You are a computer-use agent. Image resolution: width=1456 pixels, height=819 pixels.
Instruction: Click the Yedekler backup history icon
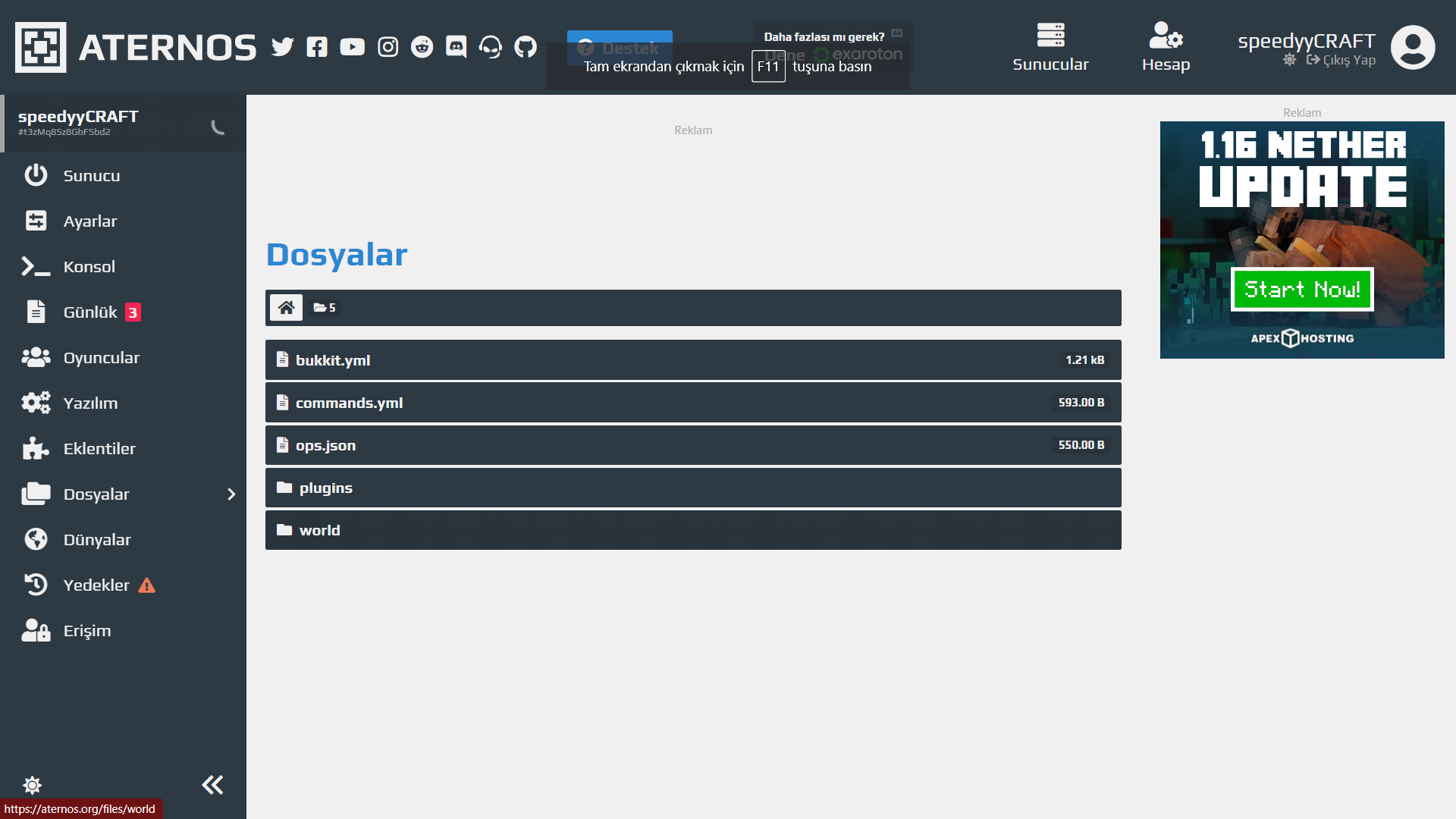pyautogui.click(x=36, y=585)
